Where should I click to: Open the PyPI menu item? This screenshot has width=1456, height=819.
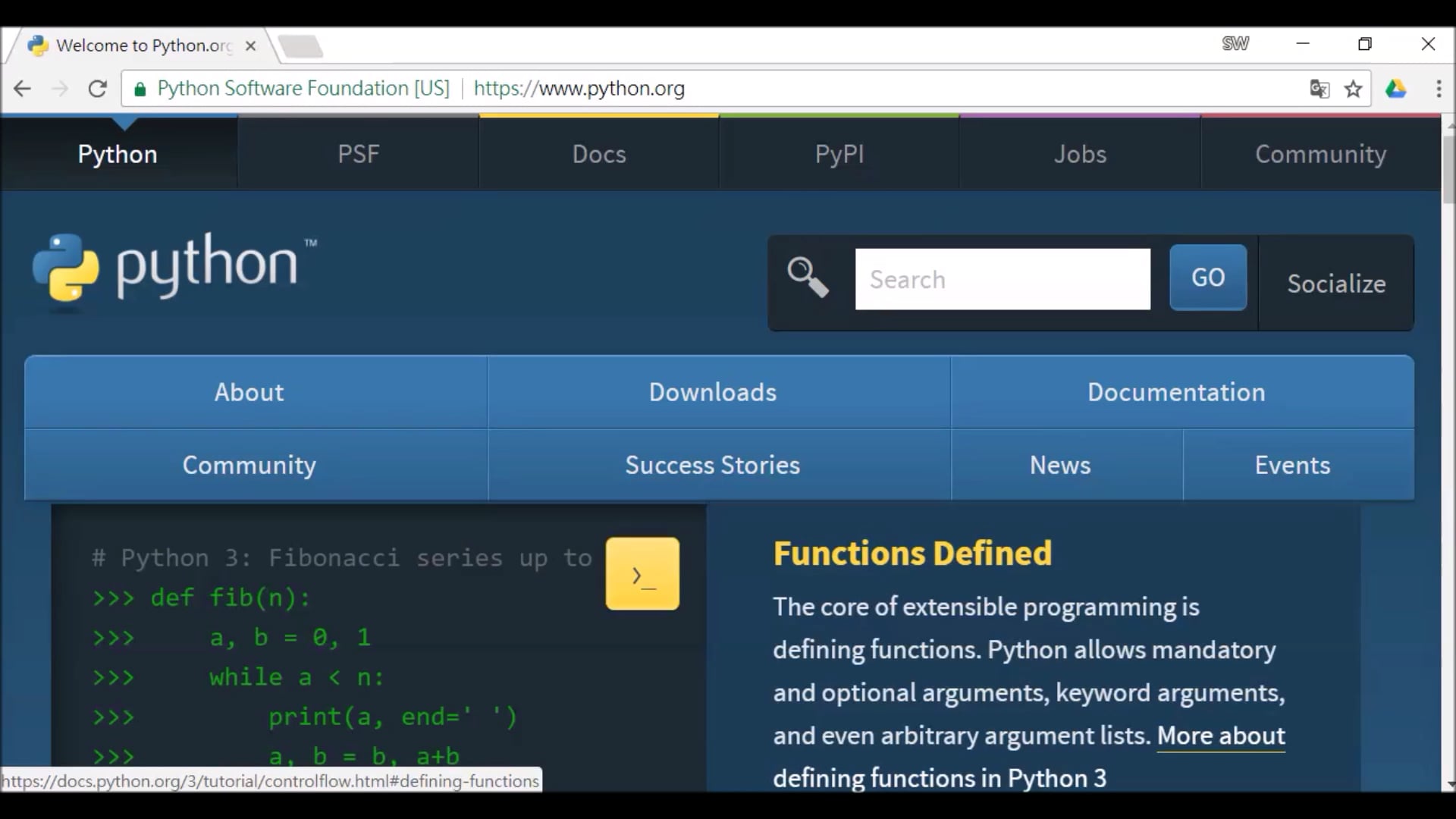click(x=839, y=154)
